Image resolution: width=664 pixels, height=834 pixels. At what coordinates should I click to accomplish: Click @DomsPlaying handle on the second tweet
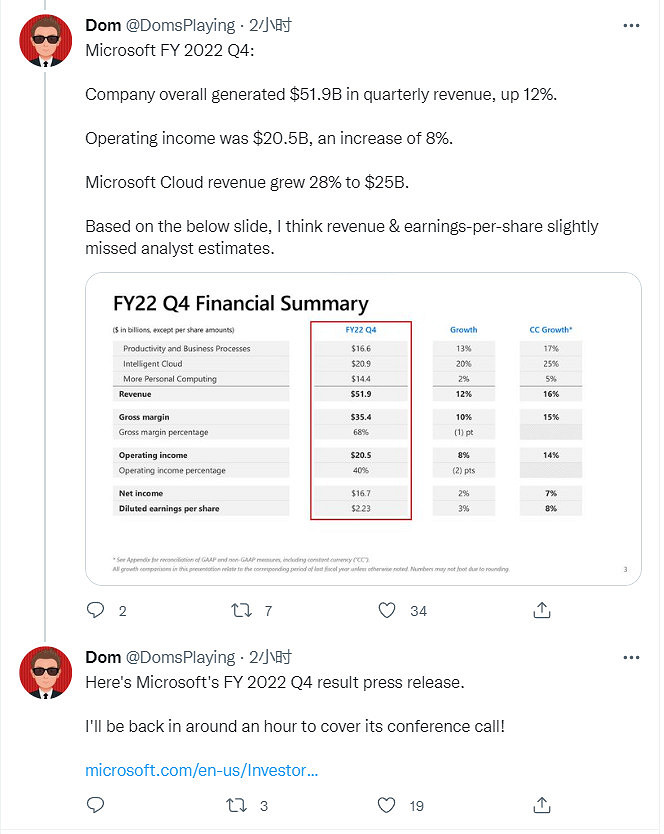pos(181,657)
